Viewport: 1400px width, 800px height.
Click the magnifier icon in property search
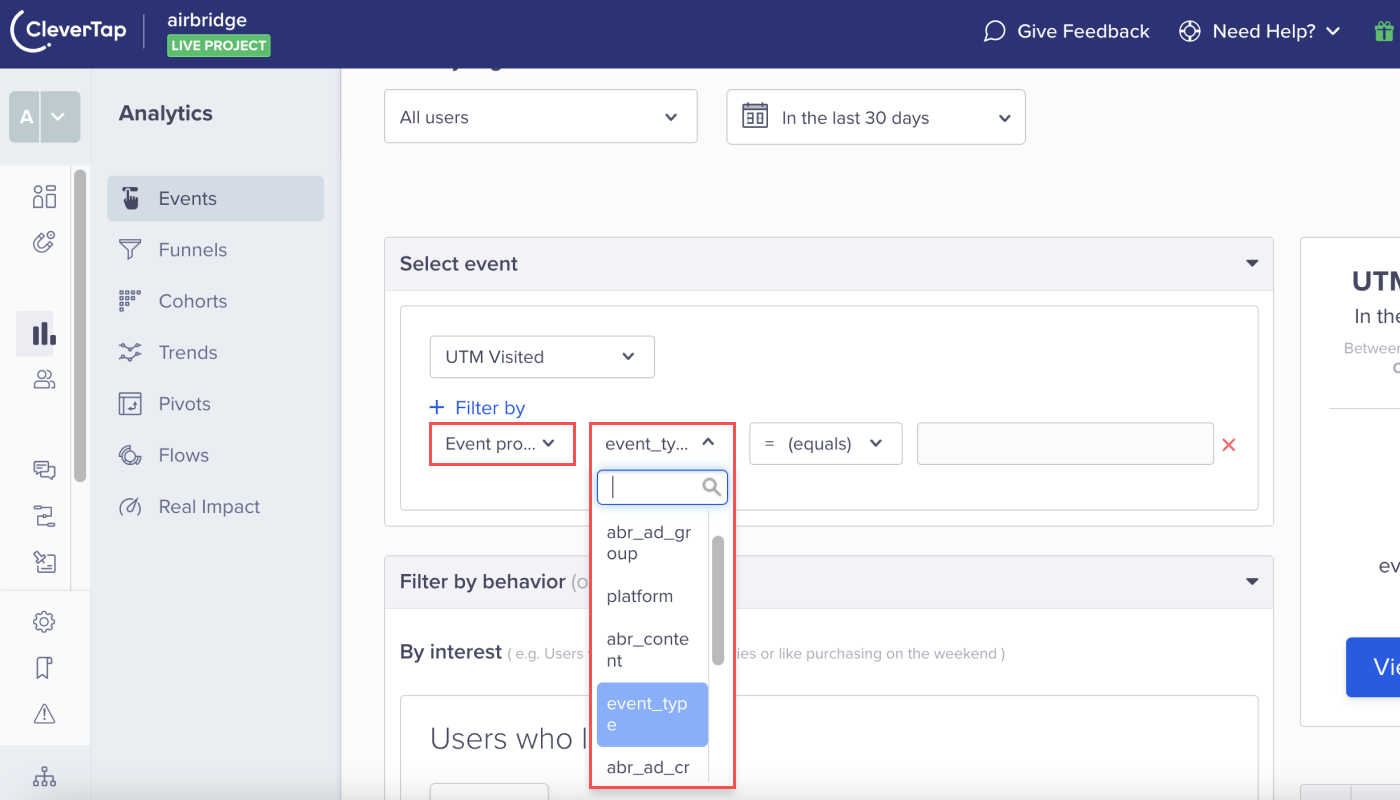712,487
